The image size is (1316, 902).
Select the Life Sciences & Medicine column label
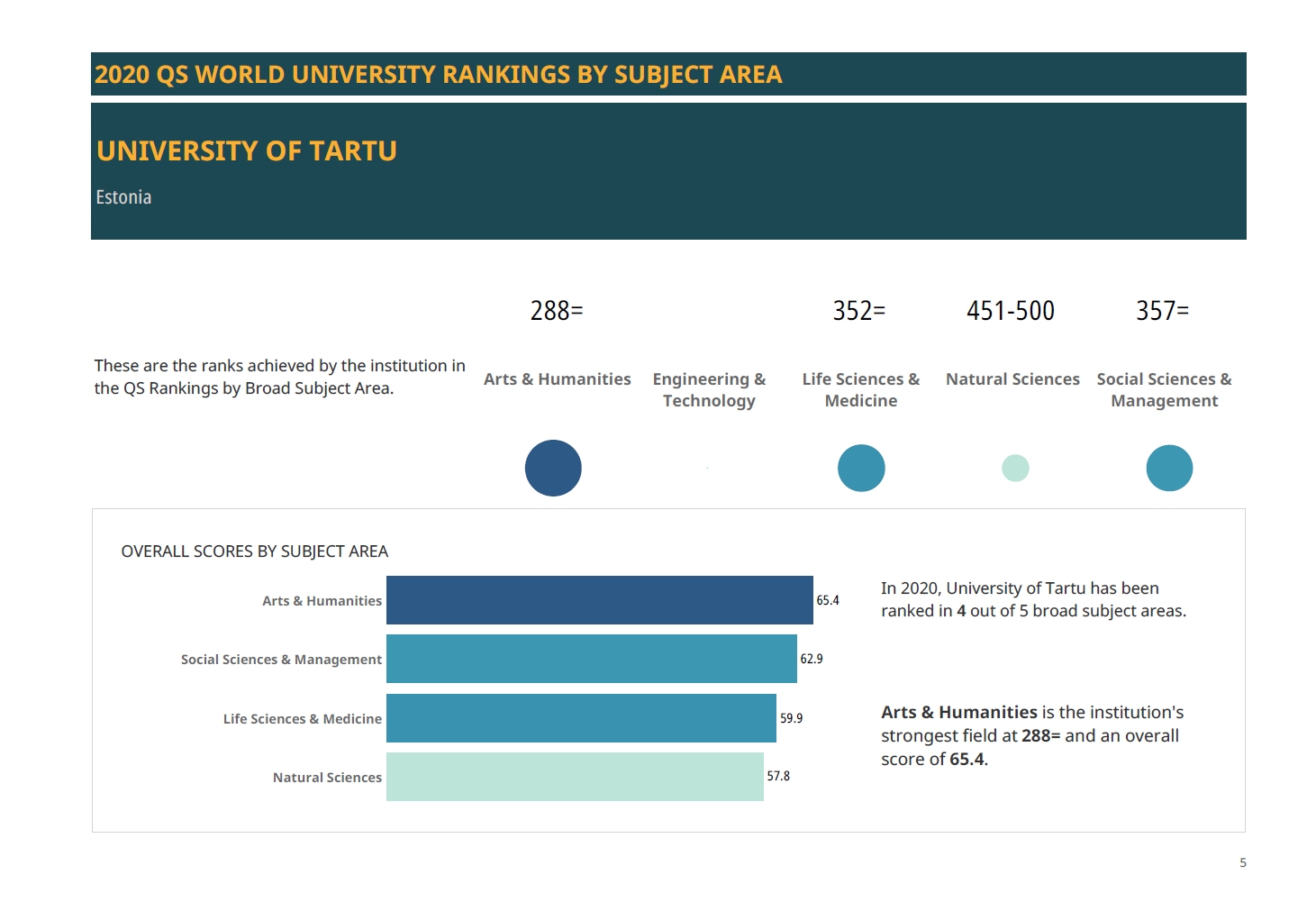click(x=861, y=390)
